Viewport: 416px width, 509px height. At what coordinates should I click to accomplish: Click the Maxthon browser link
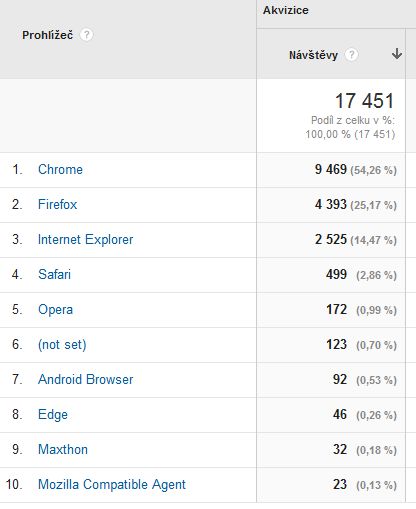coord(63,449)
